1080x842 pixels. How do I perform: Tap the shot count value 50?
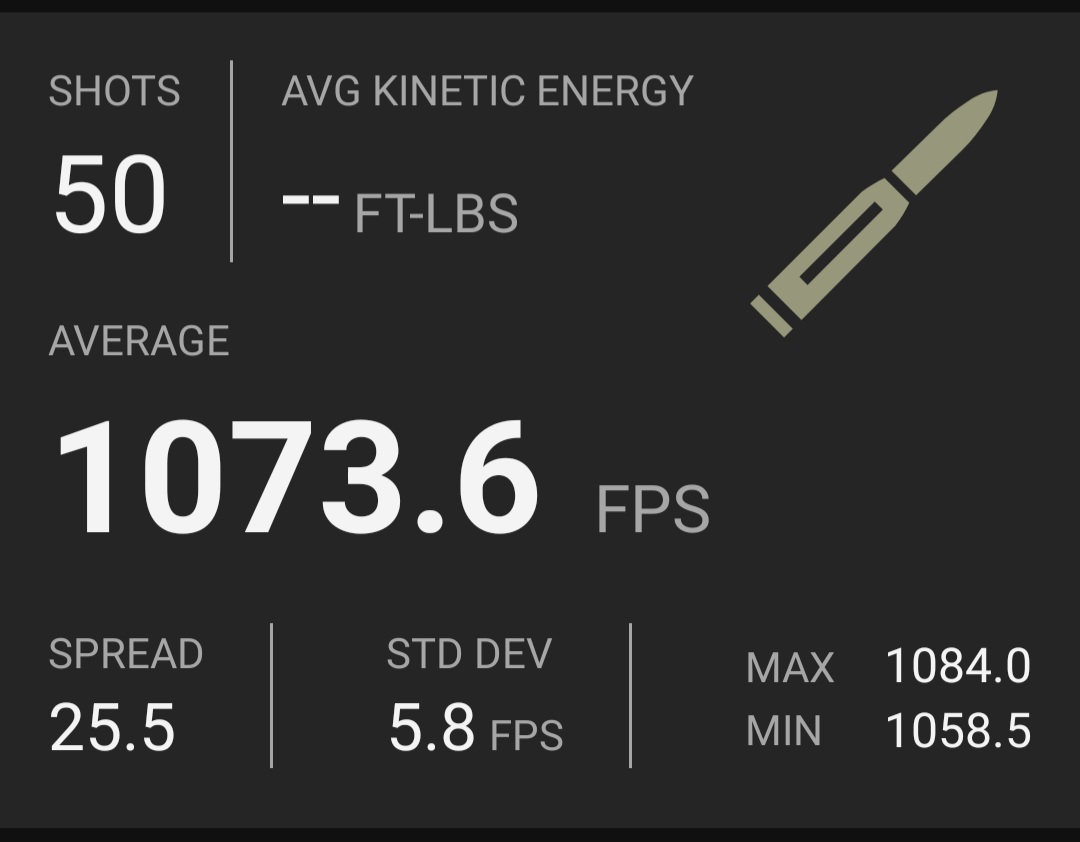pos(110,194)
